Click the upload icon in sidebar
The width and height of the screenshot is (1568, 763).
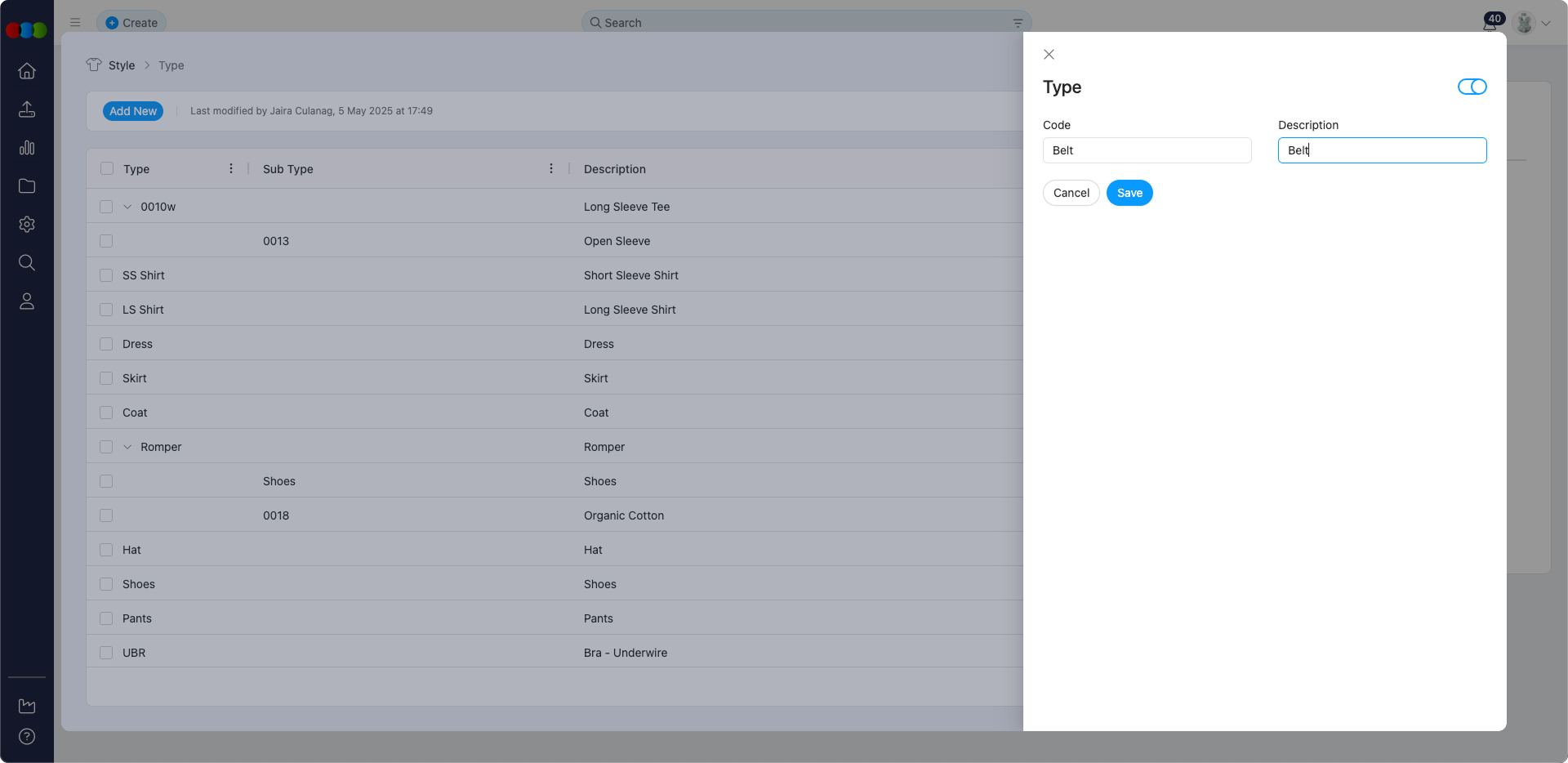tap(27, 109)
